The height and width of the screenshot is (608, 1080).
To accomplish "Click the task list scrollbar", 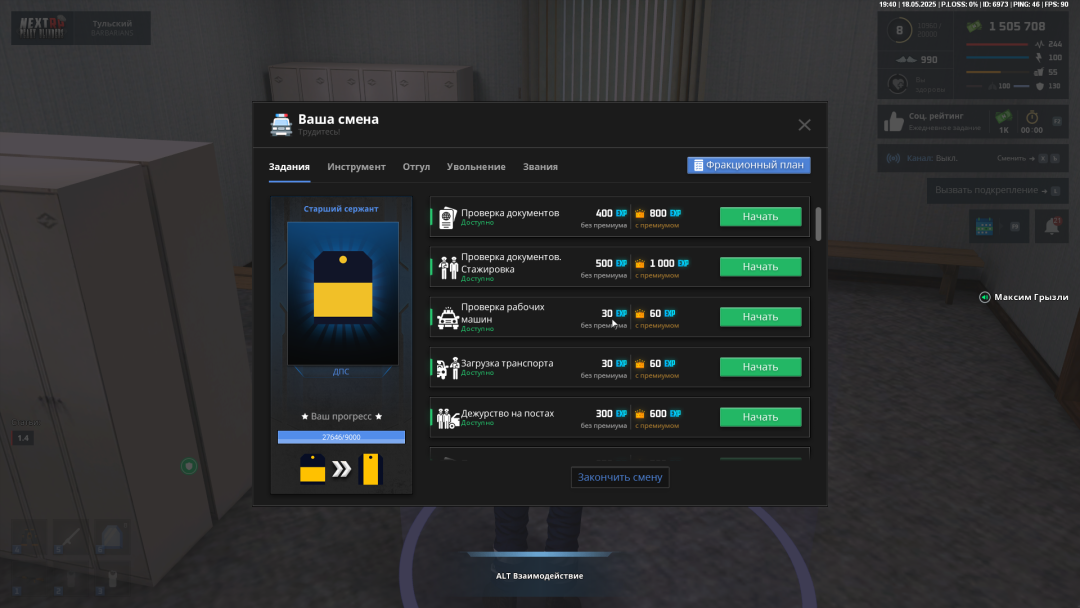I will pos(818,224).
